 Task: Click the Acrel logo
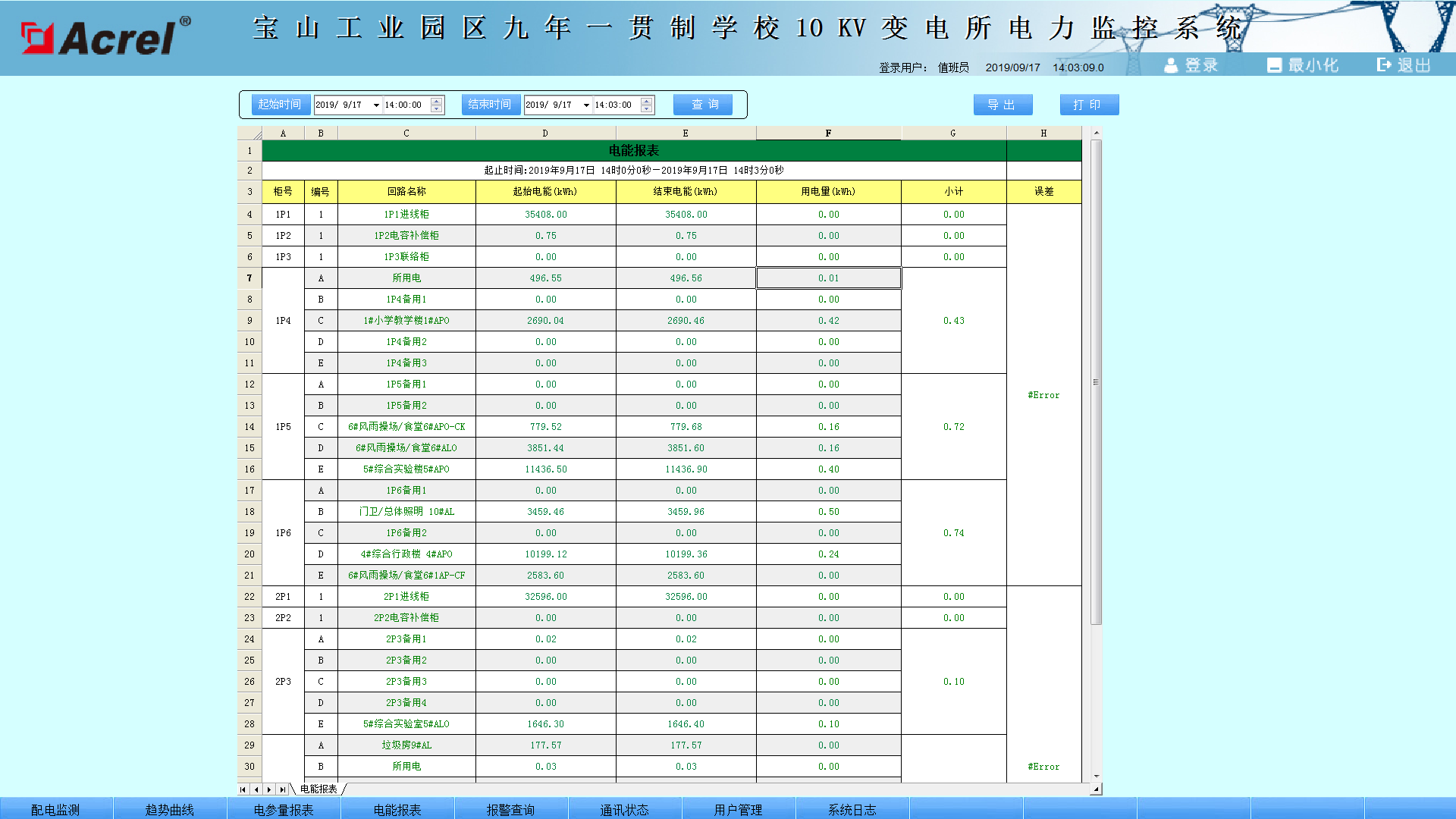(x=105, y=36)
